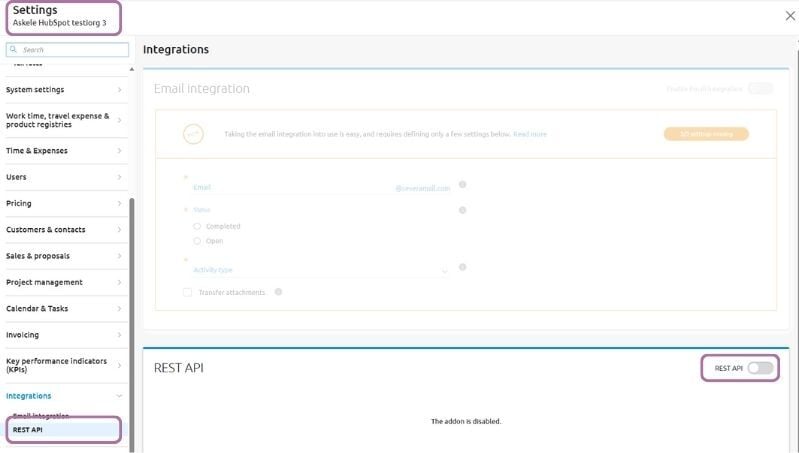This screenshot has height=453, width=799.
Task: Click 'Askele HubSpot testiorg 3' organization name
Action: tap(60, 23)
